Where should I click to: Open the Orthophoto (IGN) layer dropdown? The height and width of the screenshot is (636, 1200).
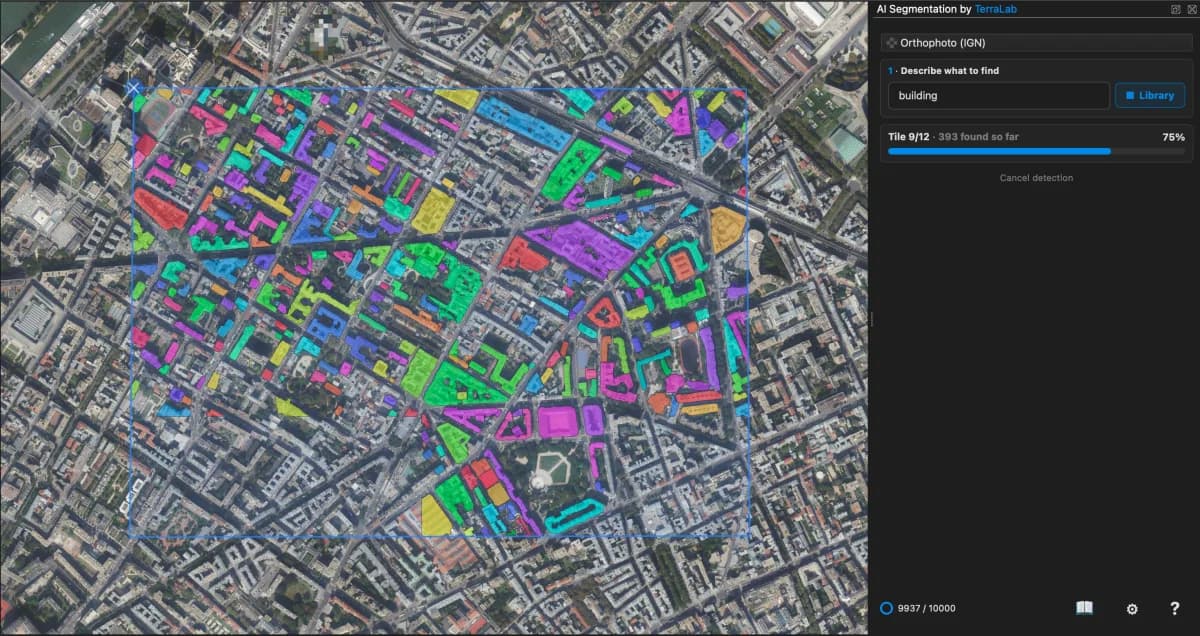1035,43
